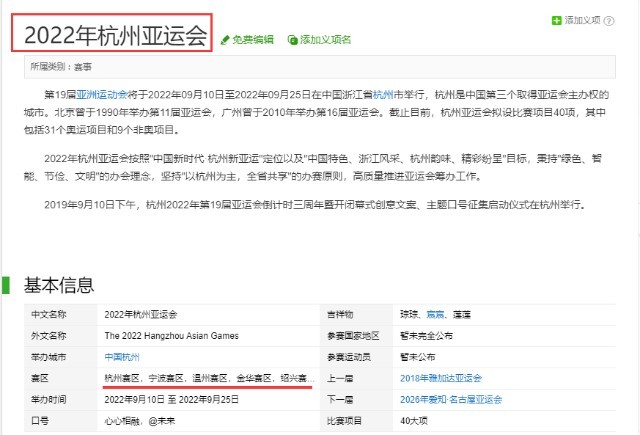This screenshot has width=640, height=435.
Task: Click the page title 2022年杭州亚运会
Action: point(115,36)
